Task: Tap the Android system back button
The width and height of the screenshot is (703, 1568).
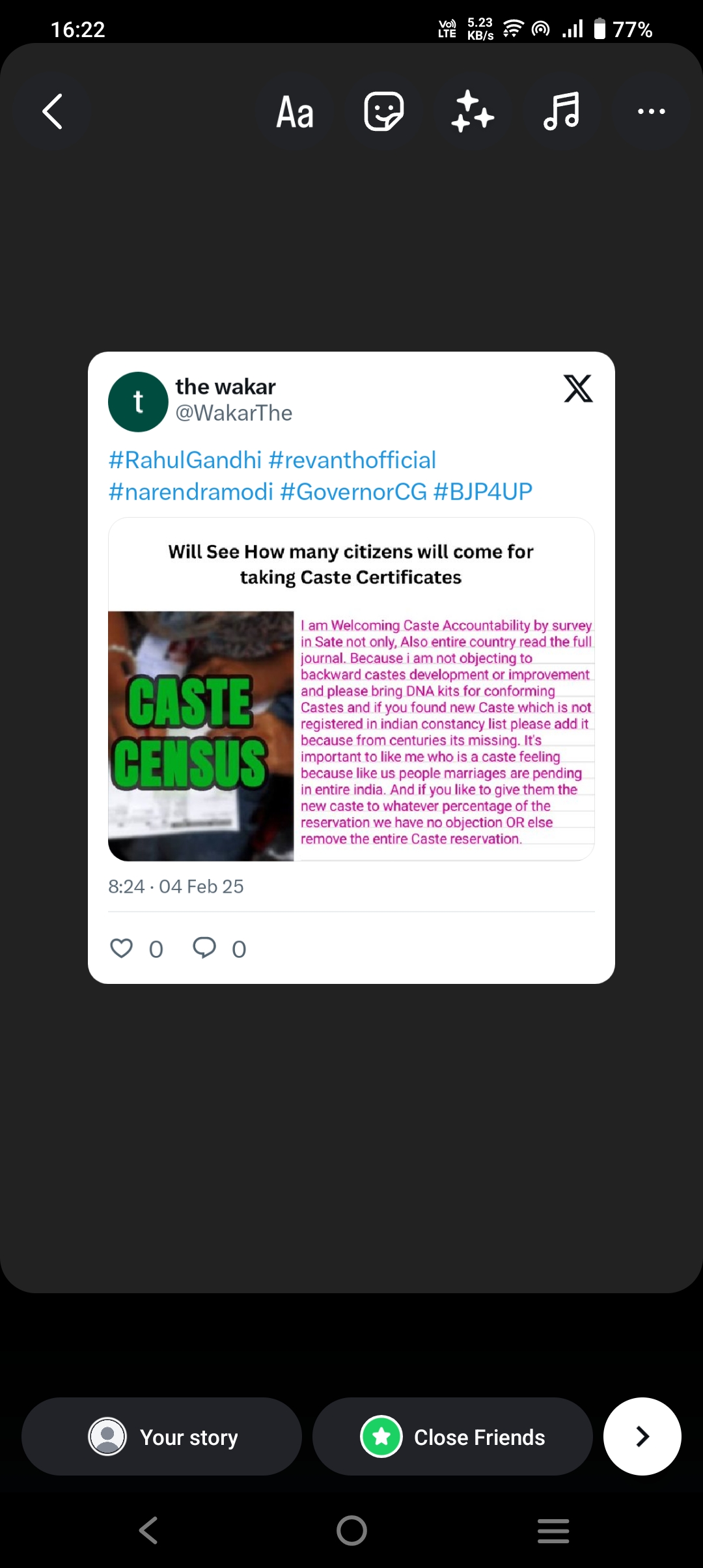Action: 148,1530
